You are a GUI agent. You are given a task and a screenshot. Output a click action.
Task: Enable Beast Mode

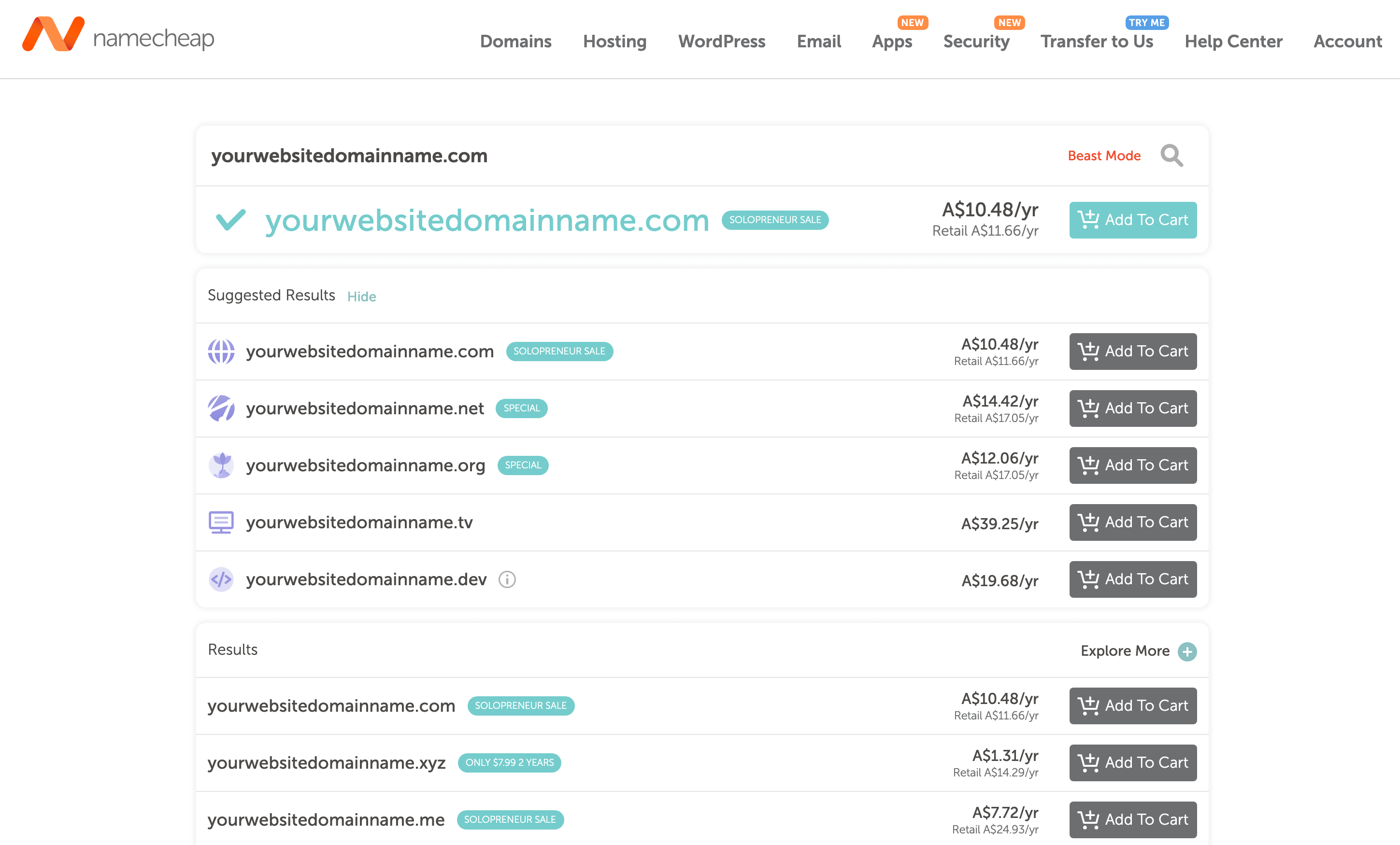click(1104, 155)
